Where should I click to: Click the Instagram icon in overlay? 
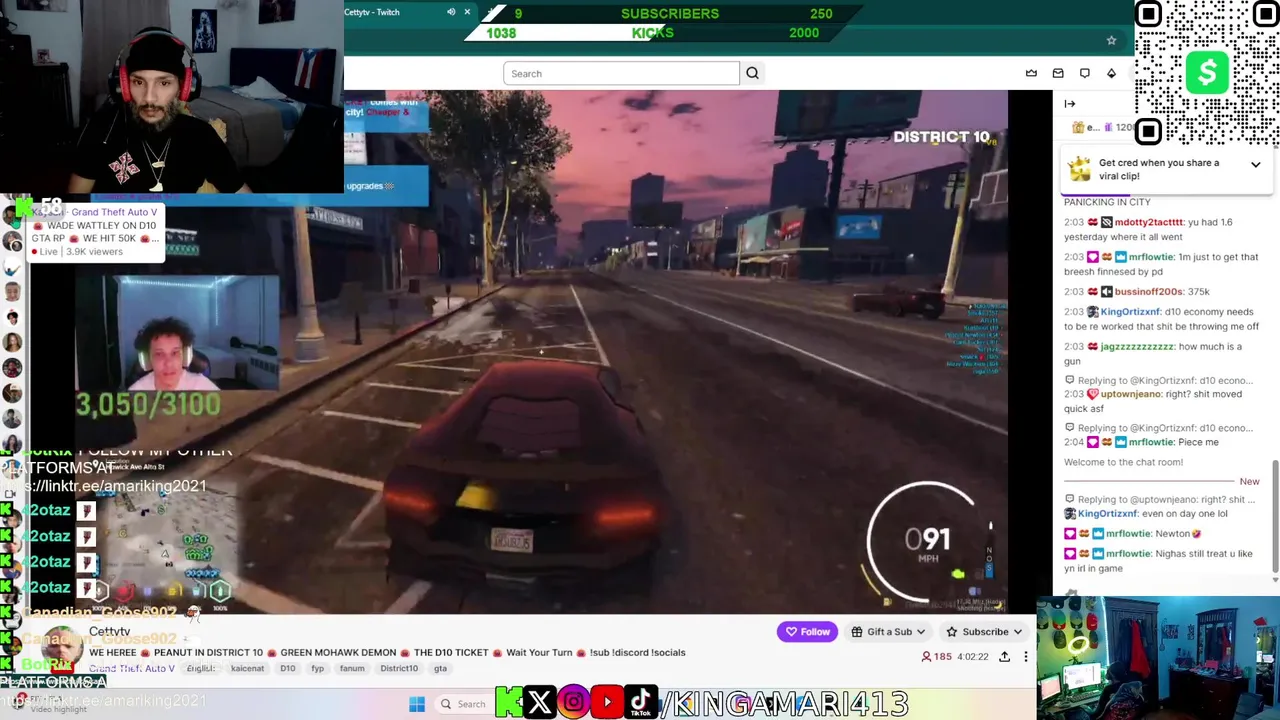pyautogui.click(x=574, y=703)
